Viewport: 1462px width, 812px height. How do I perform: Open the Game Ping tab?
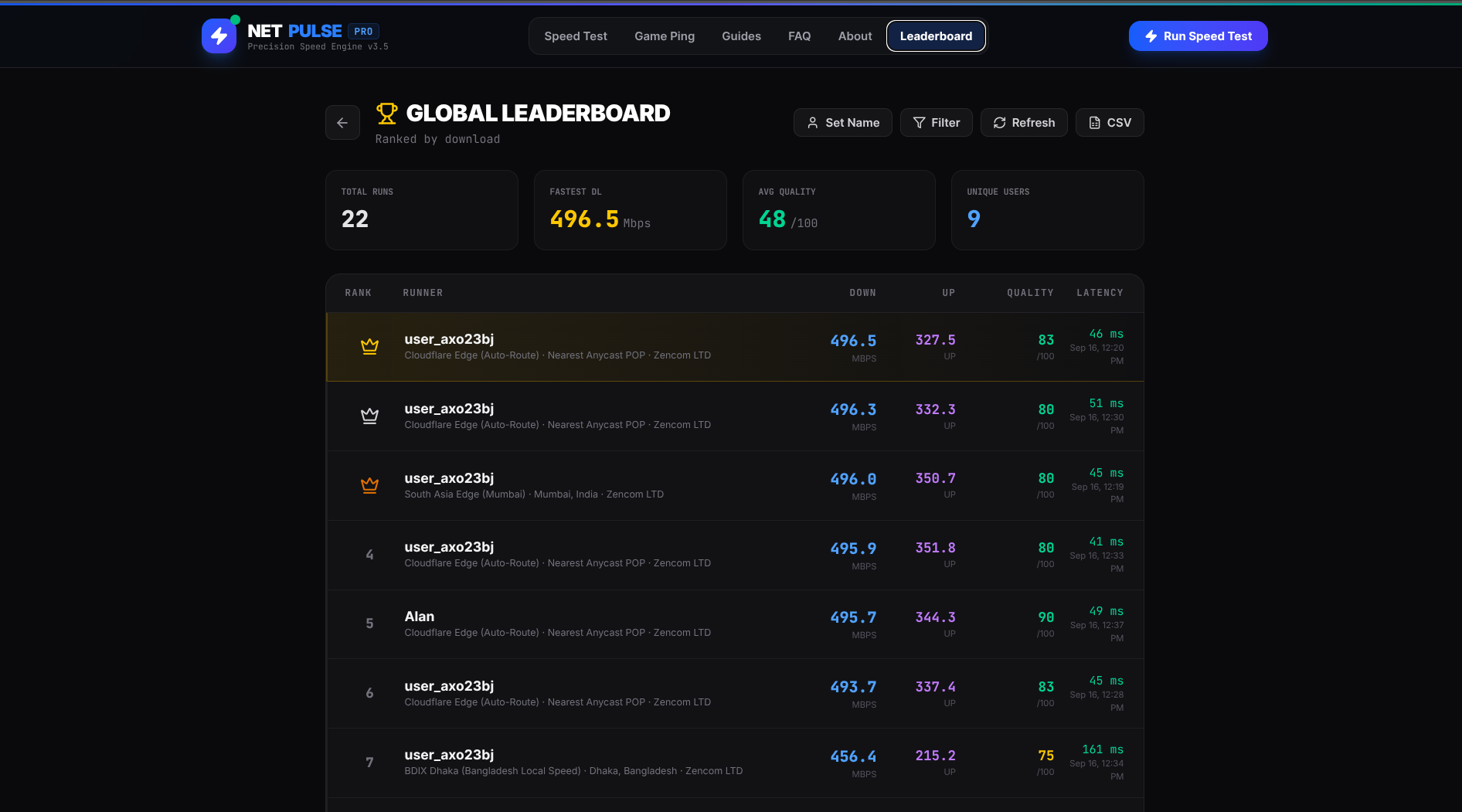665,36
